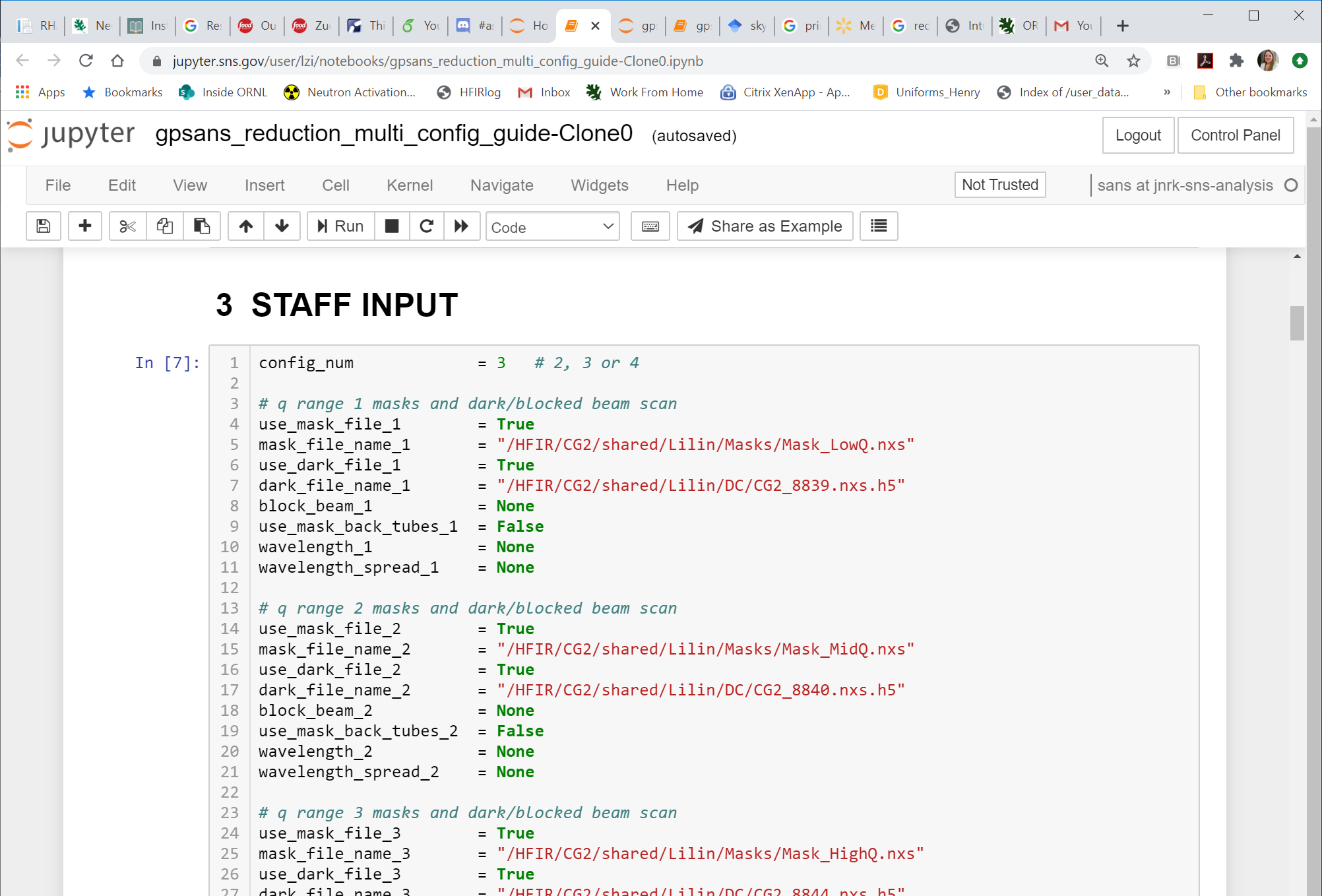Insert a cell below with the plus icon
Image resolution: width=1322 pixels, height=896 pixels.
click(84, 226)
